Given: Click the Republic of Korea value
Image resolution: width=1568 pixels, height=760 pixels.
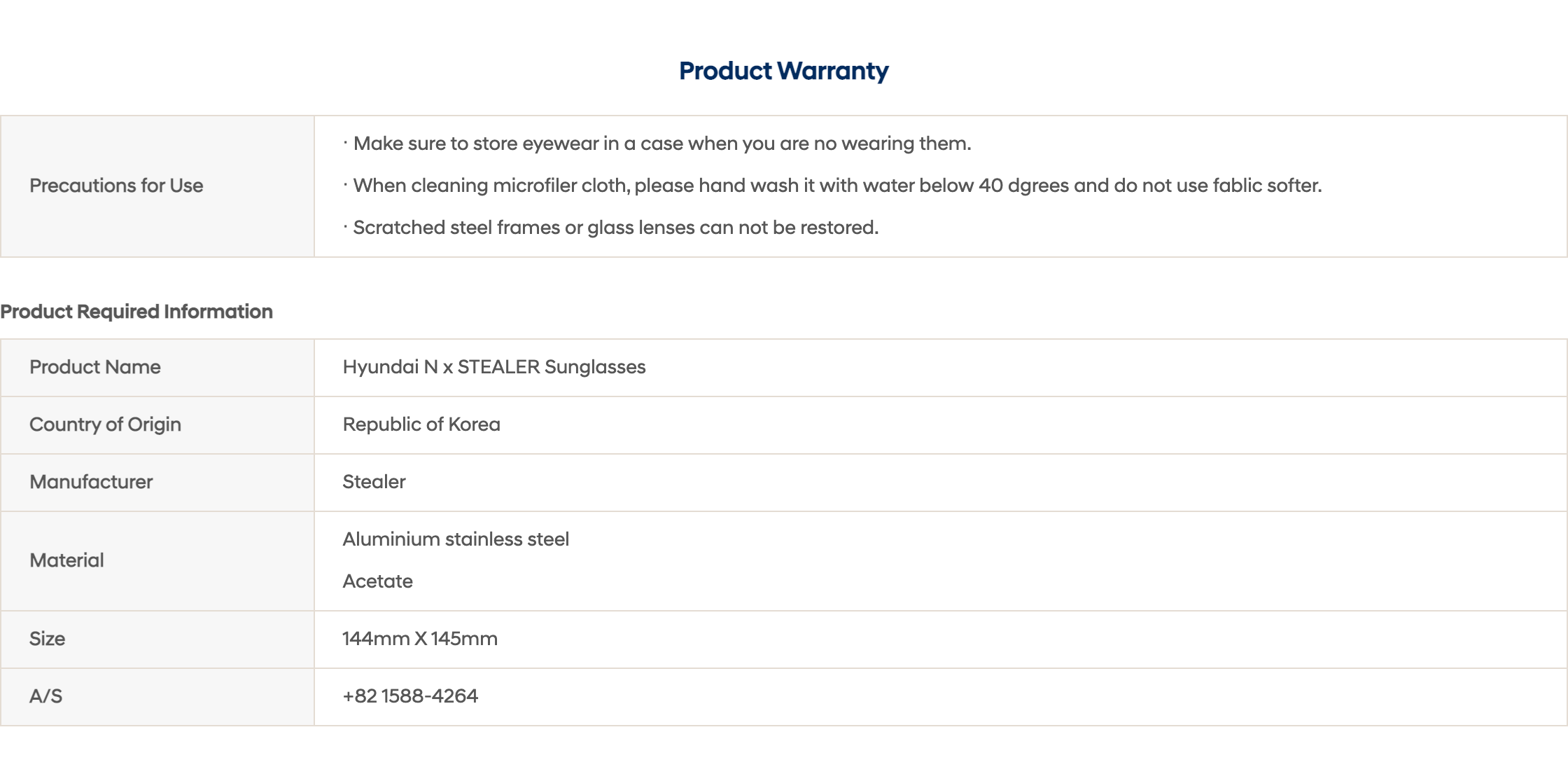Looking at the screenshot, I should [x=421, y=424].
